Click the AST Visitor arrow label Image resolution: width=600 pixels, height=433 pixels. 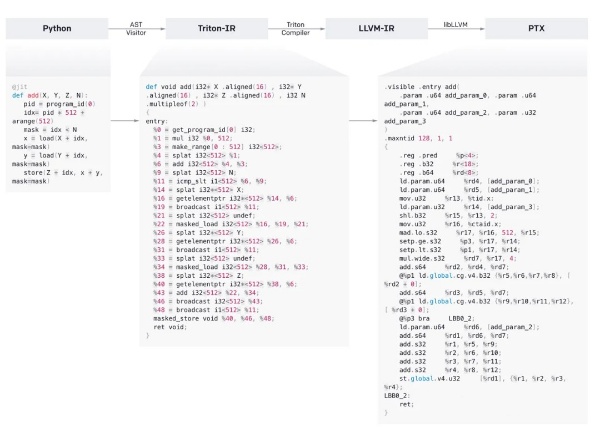[136, 29]
